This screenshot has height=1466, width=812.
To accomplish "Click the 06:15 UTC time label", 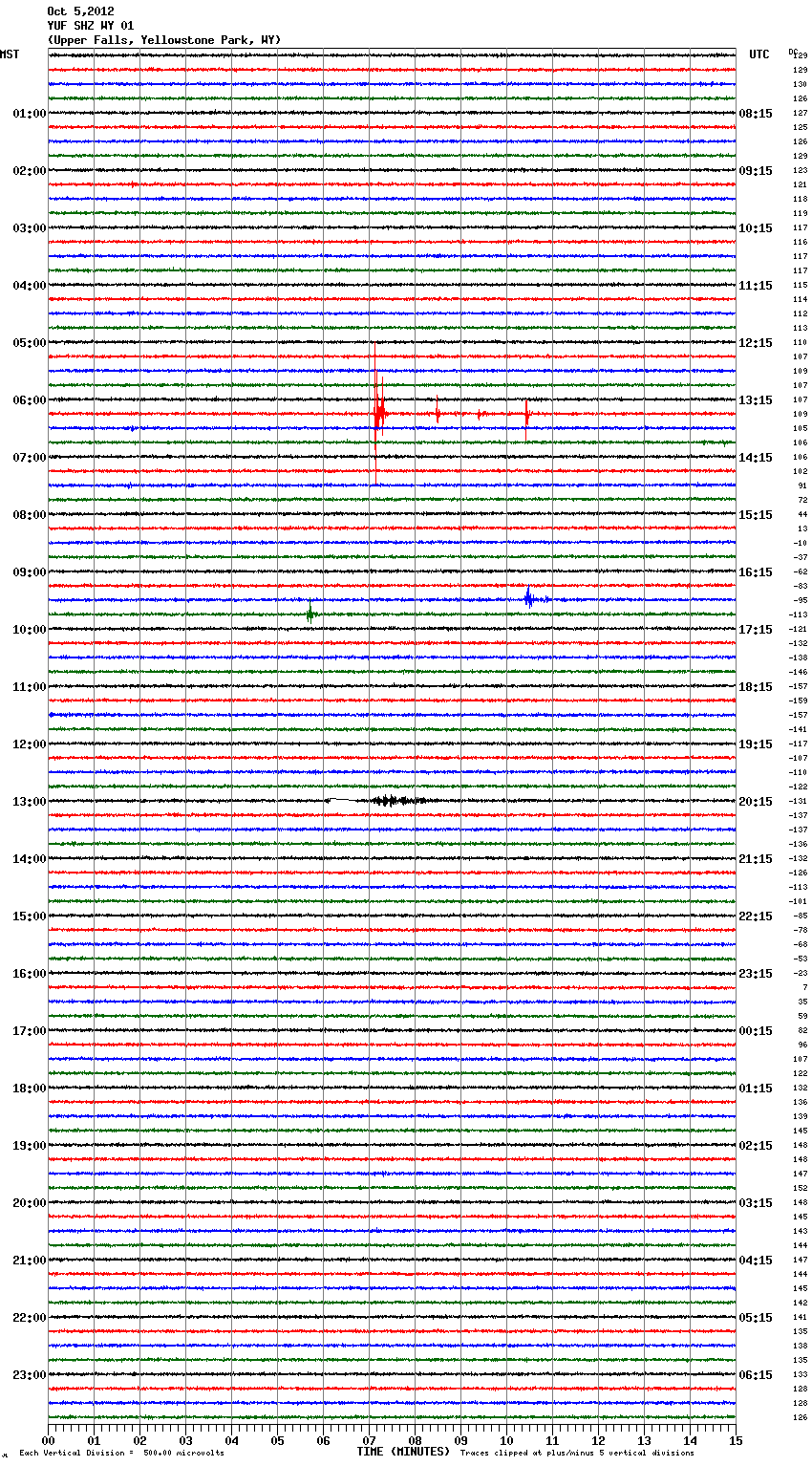I will tap(756, 1375).
